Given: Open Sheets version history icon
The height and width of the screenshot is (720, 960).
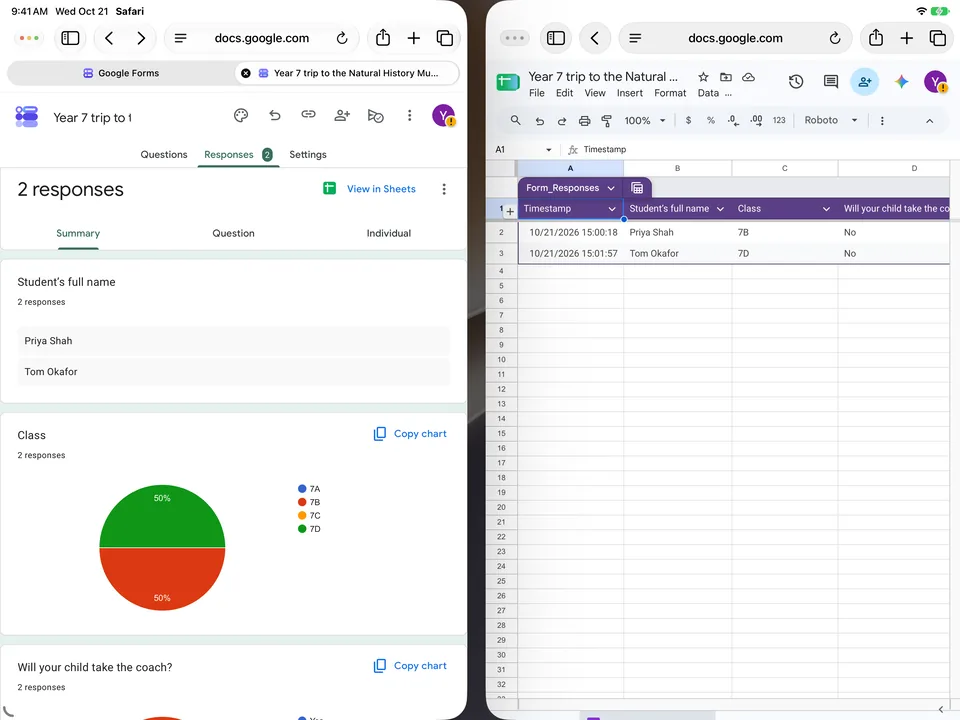Looking at the screenshot, I should click(x=796, y=81).
